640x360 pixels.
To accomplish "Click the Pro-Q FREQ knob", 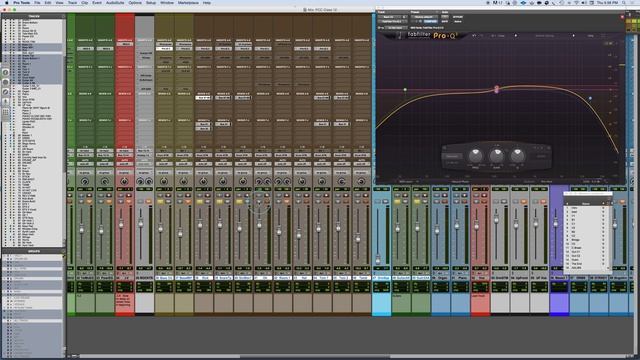I will (x=476, y=156).
